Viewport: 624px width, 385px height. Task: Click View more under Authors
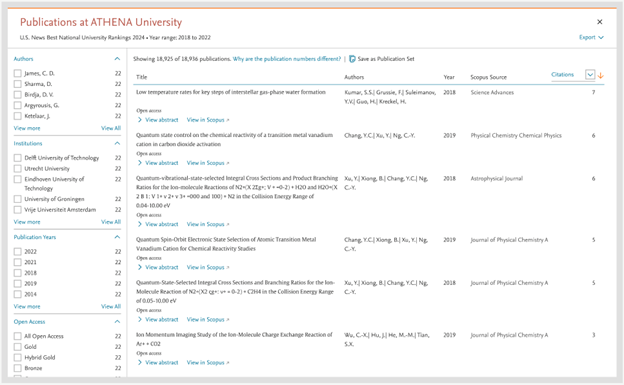point(27,128)
